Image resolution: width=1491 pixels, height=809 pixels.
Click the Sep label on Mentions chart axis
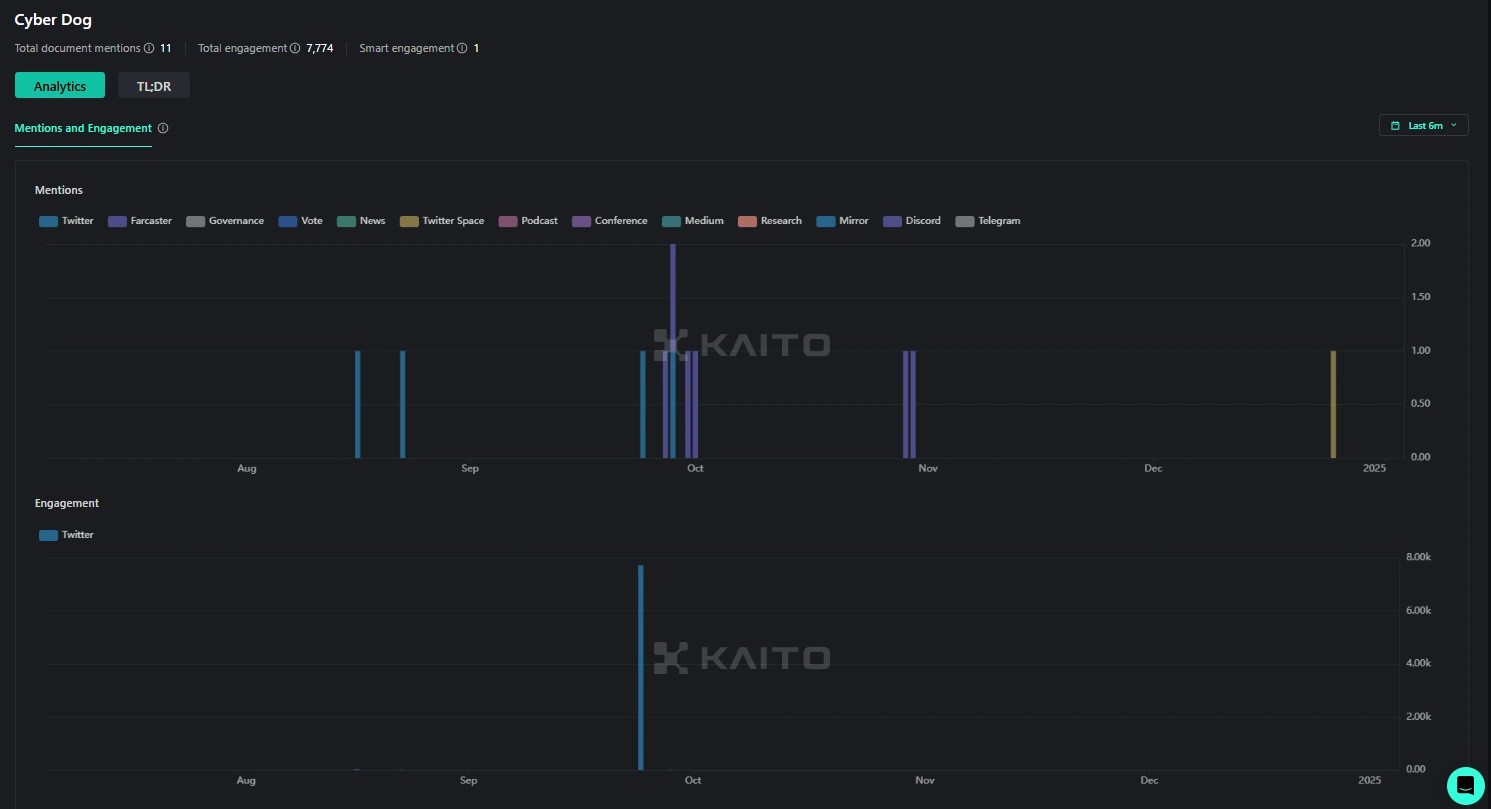point(470,469)
